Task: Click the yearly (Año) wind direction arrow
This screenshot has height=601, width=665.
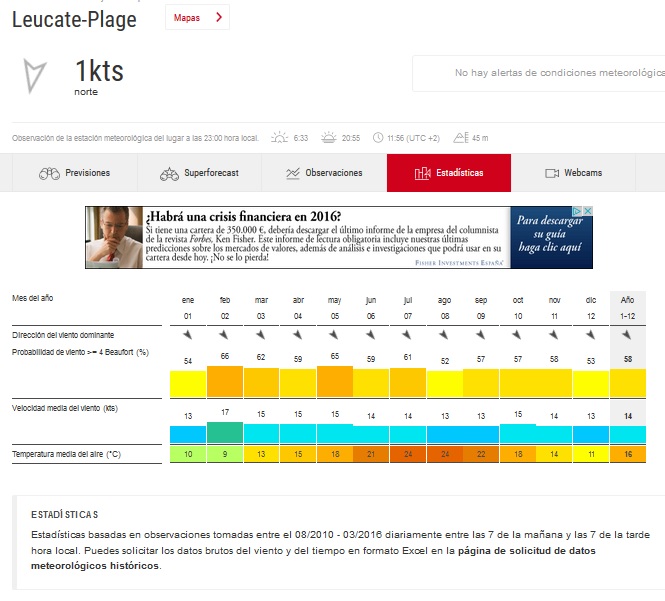Action: [x=627, y=335]
